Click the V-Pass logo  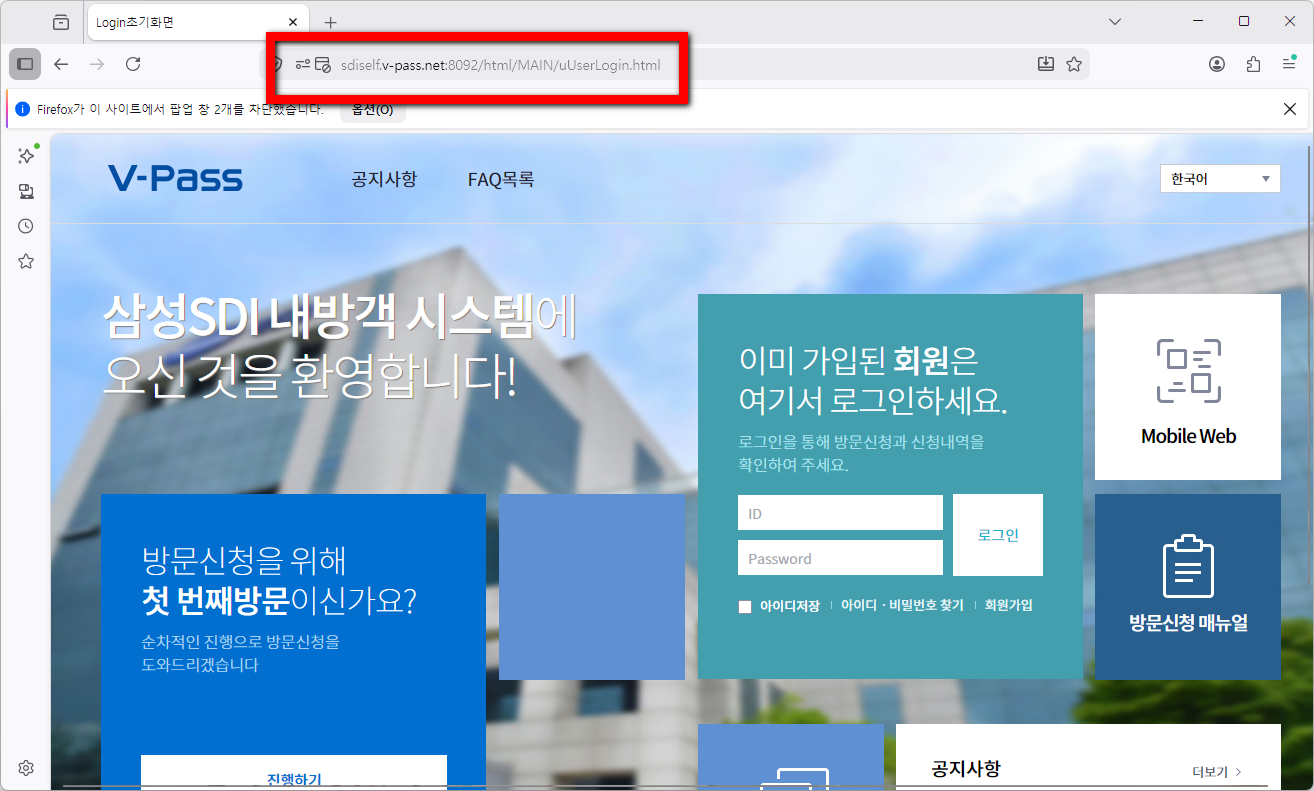175,178
